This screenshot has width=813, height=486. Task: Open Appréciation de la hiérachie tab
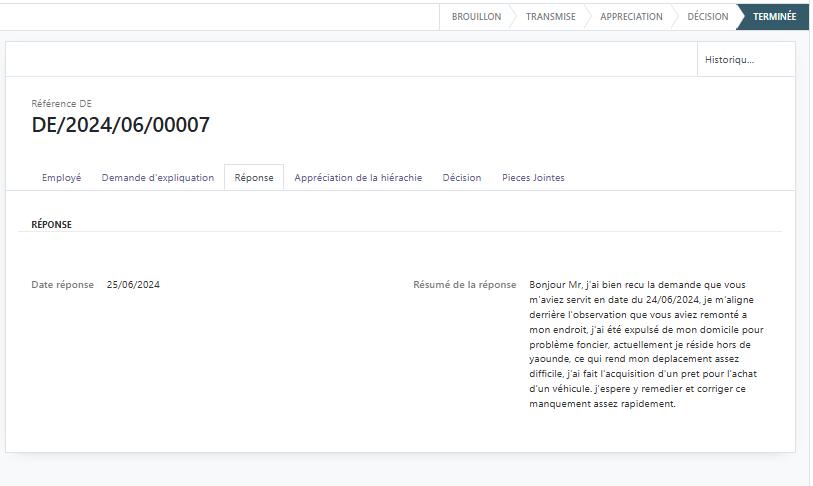click(358, 177)
